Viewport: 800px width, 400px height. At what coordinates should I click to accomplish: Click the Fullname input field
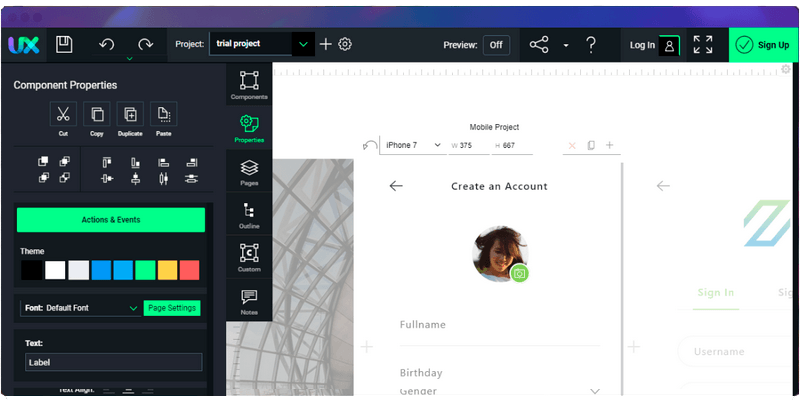click(x=499, y=331)
